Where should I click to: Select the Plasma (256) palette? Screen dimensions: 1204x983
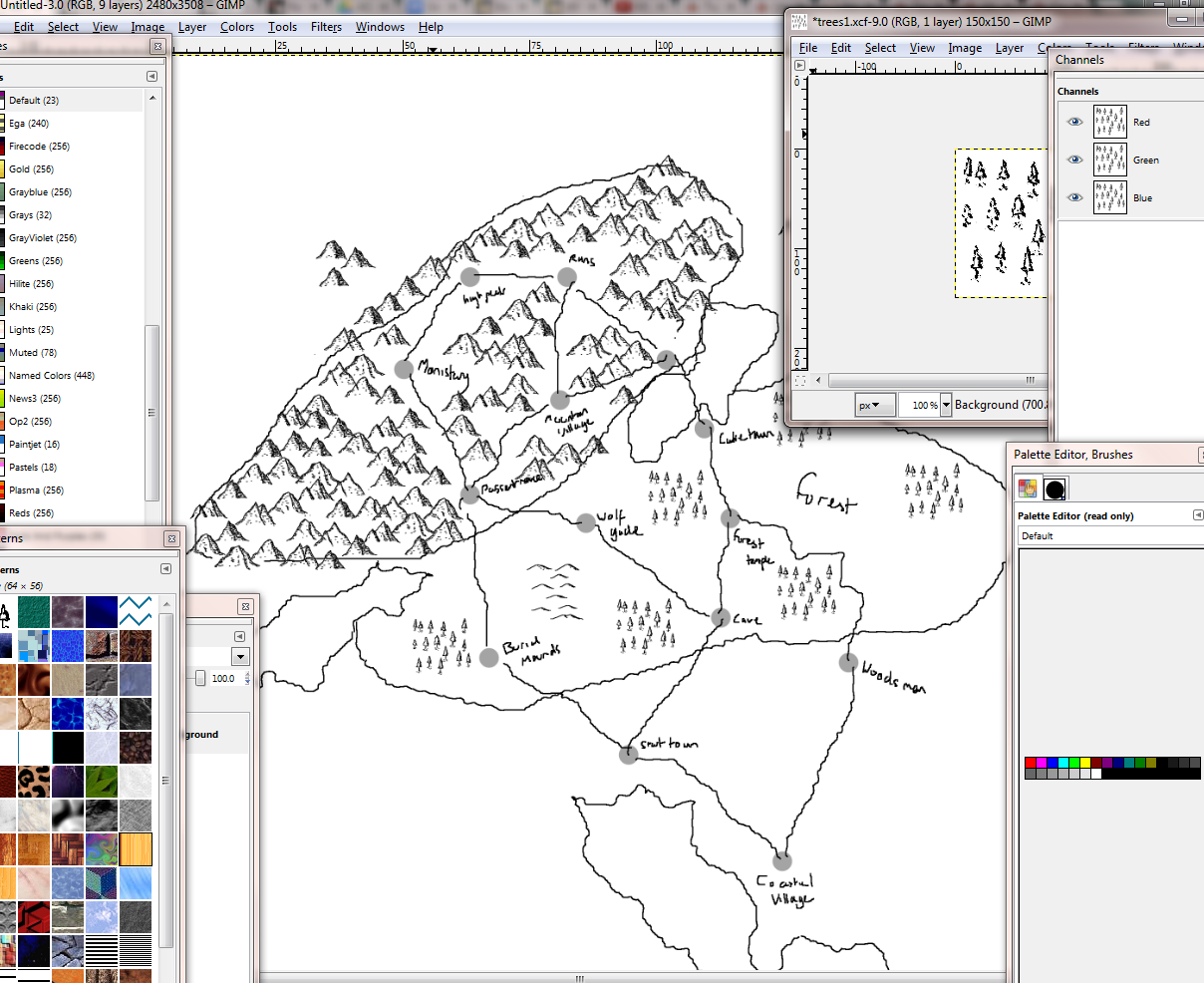point(72,490)
